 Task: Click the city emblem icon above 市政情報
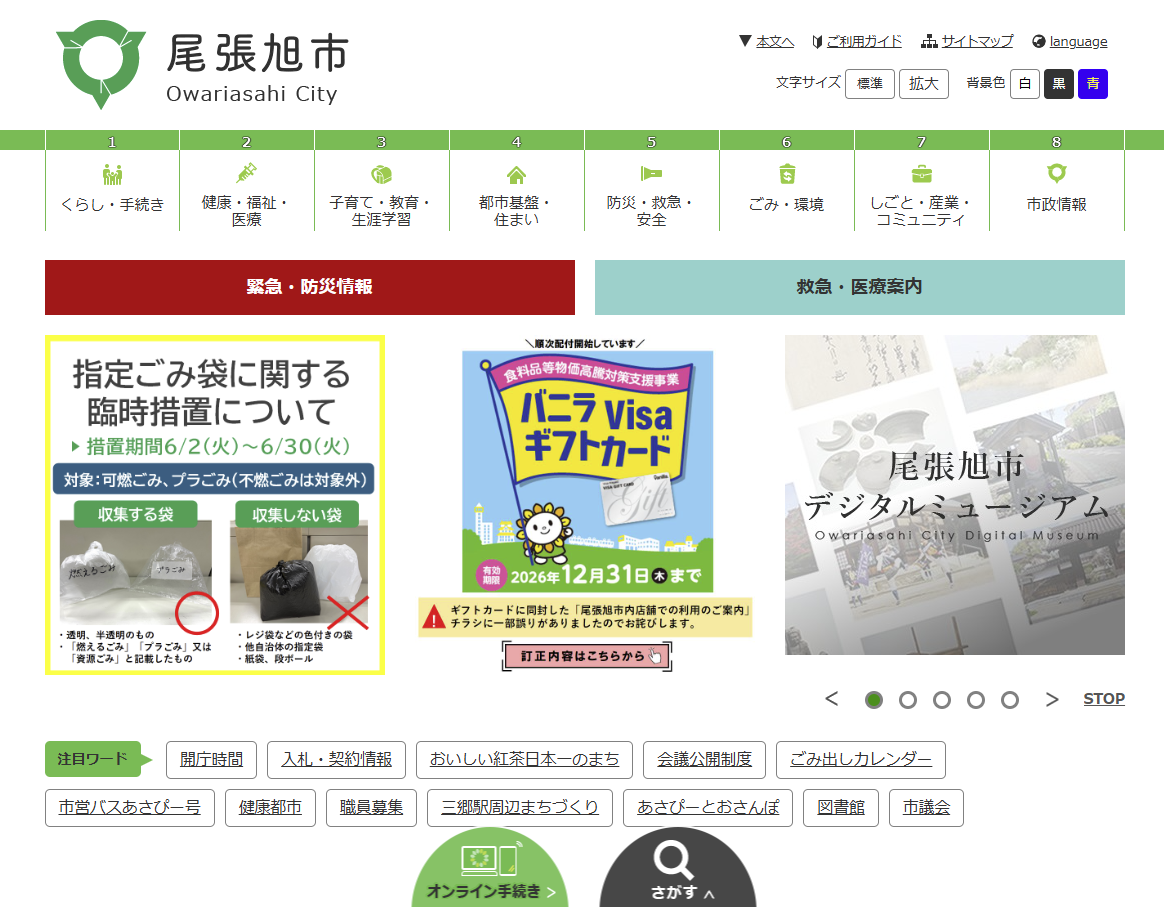(1057, 174)
